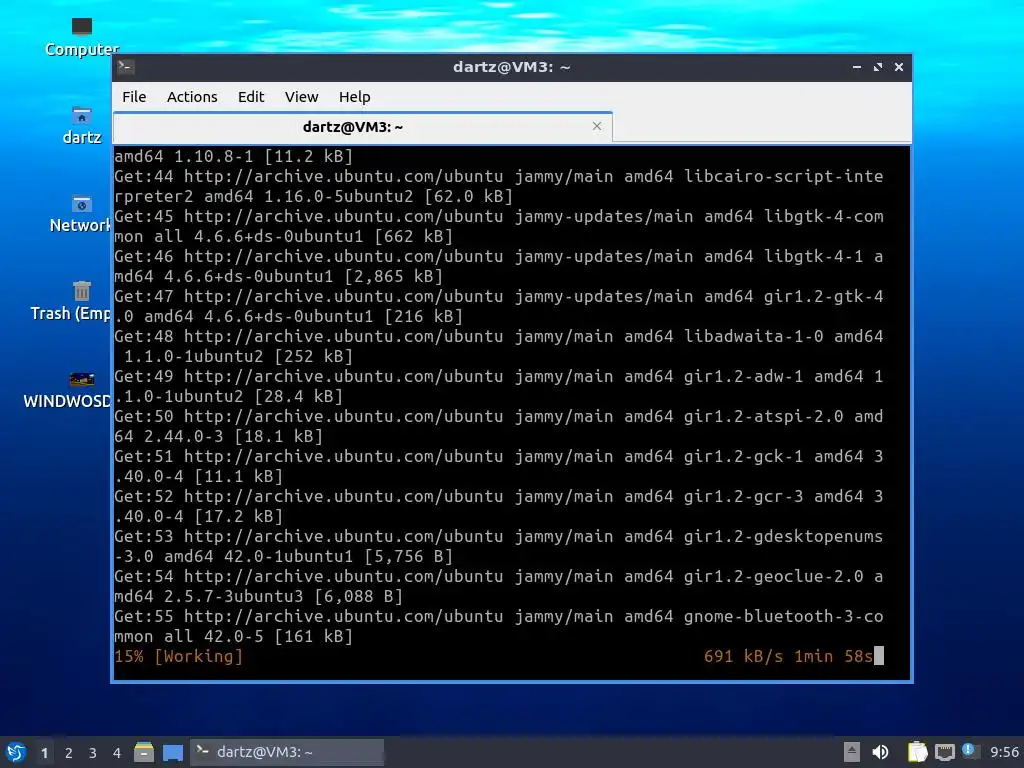
Task: Open the clipboard manager tray icon
Action: pos(918,752)
